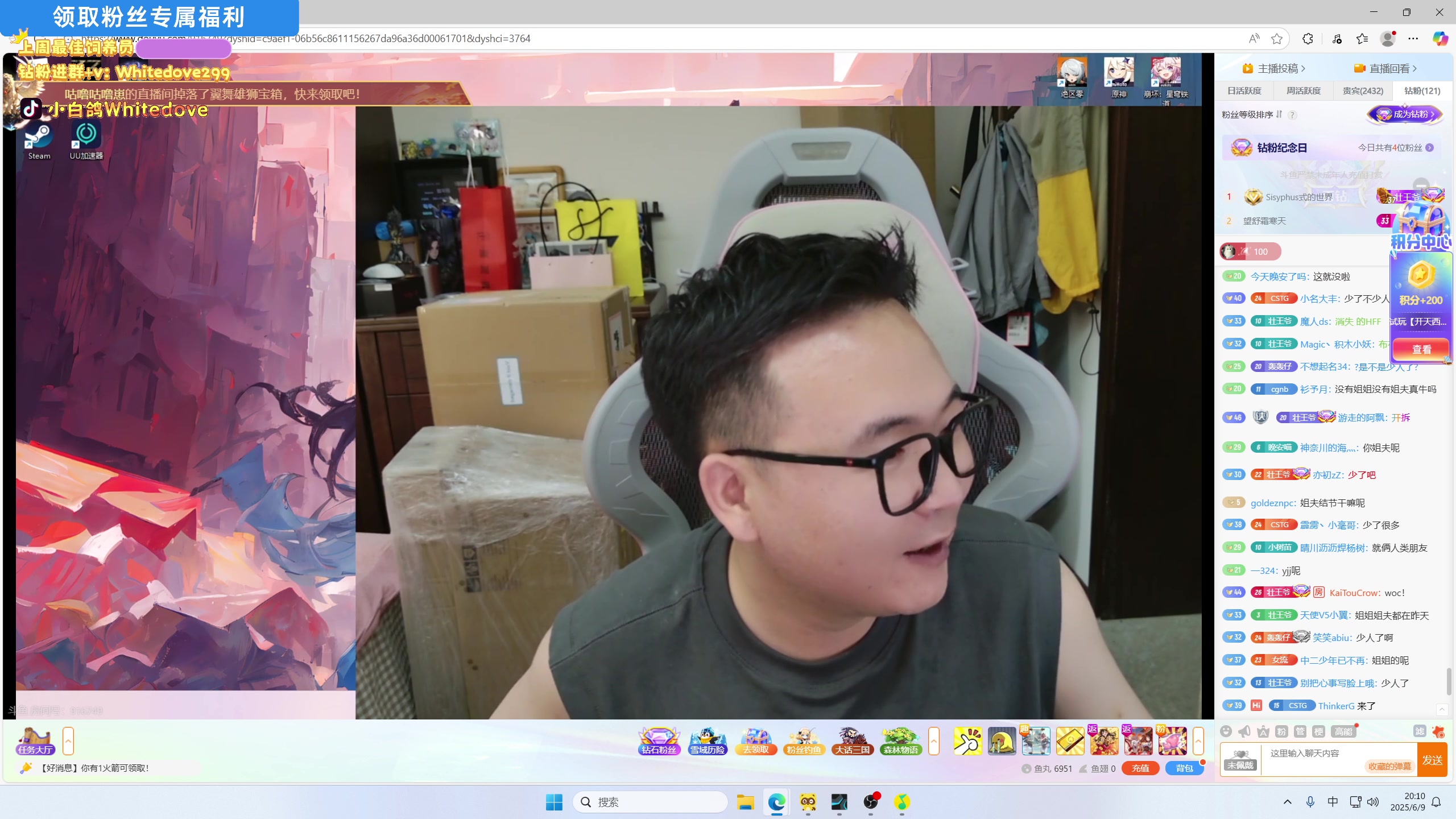The width and height of the screenshot is (1456, 819).
Task: Send the gold bar gift
Action: 1070,741
